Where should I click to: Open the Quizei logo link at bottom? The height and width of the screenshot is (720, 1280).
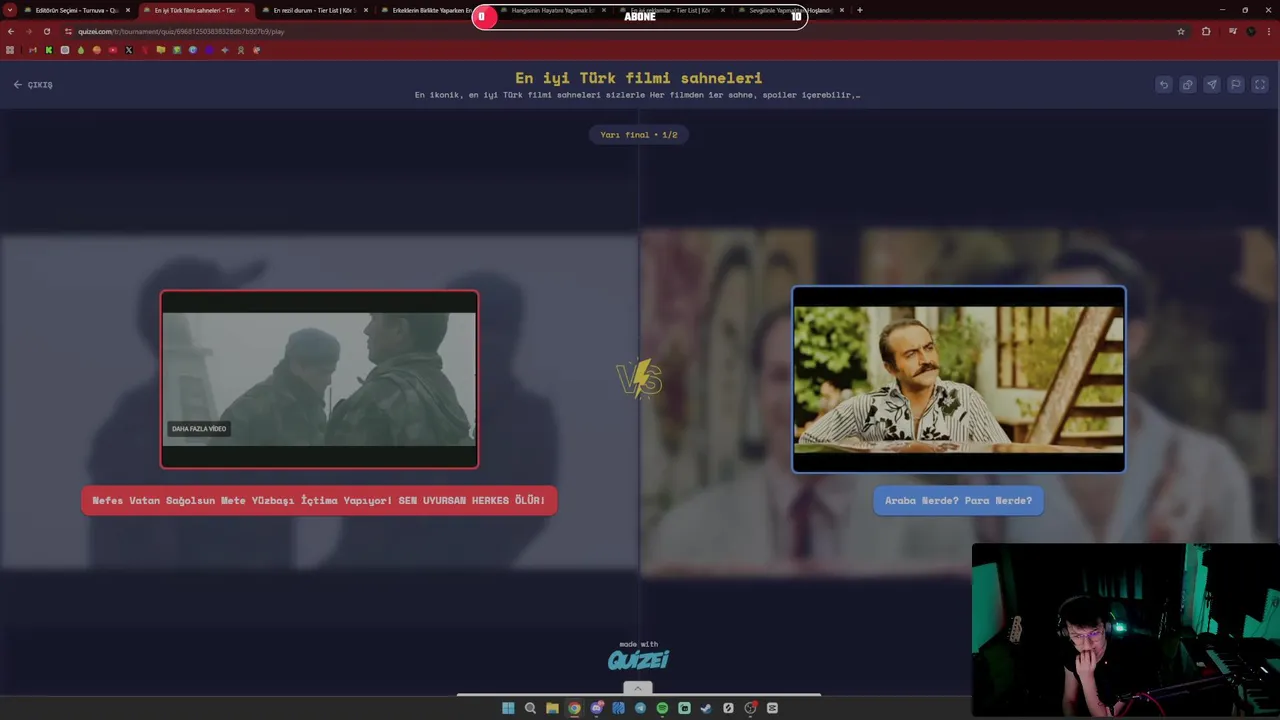638,659
